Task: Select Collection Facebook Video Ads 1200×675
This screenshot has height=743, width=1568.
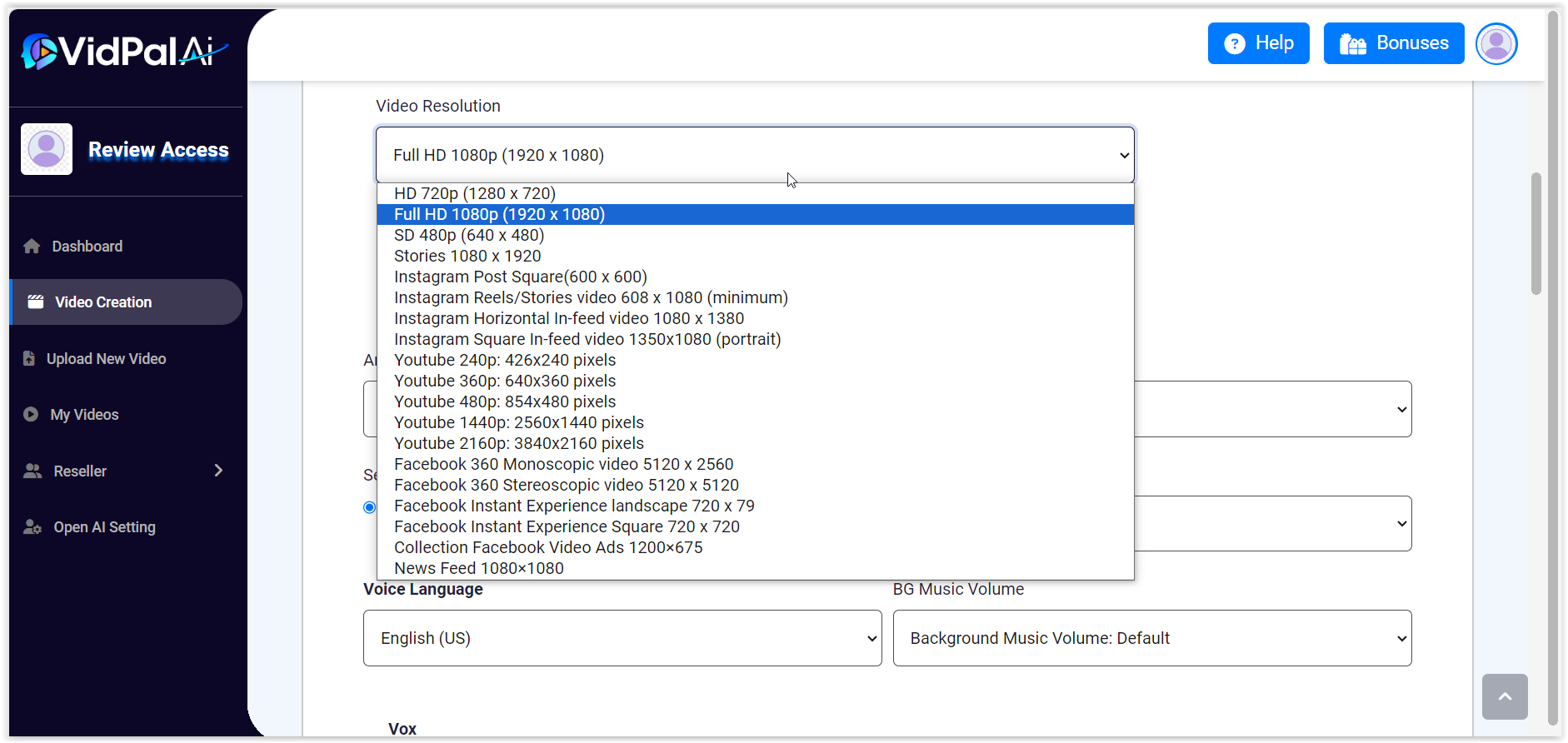Action: (755, 547)
